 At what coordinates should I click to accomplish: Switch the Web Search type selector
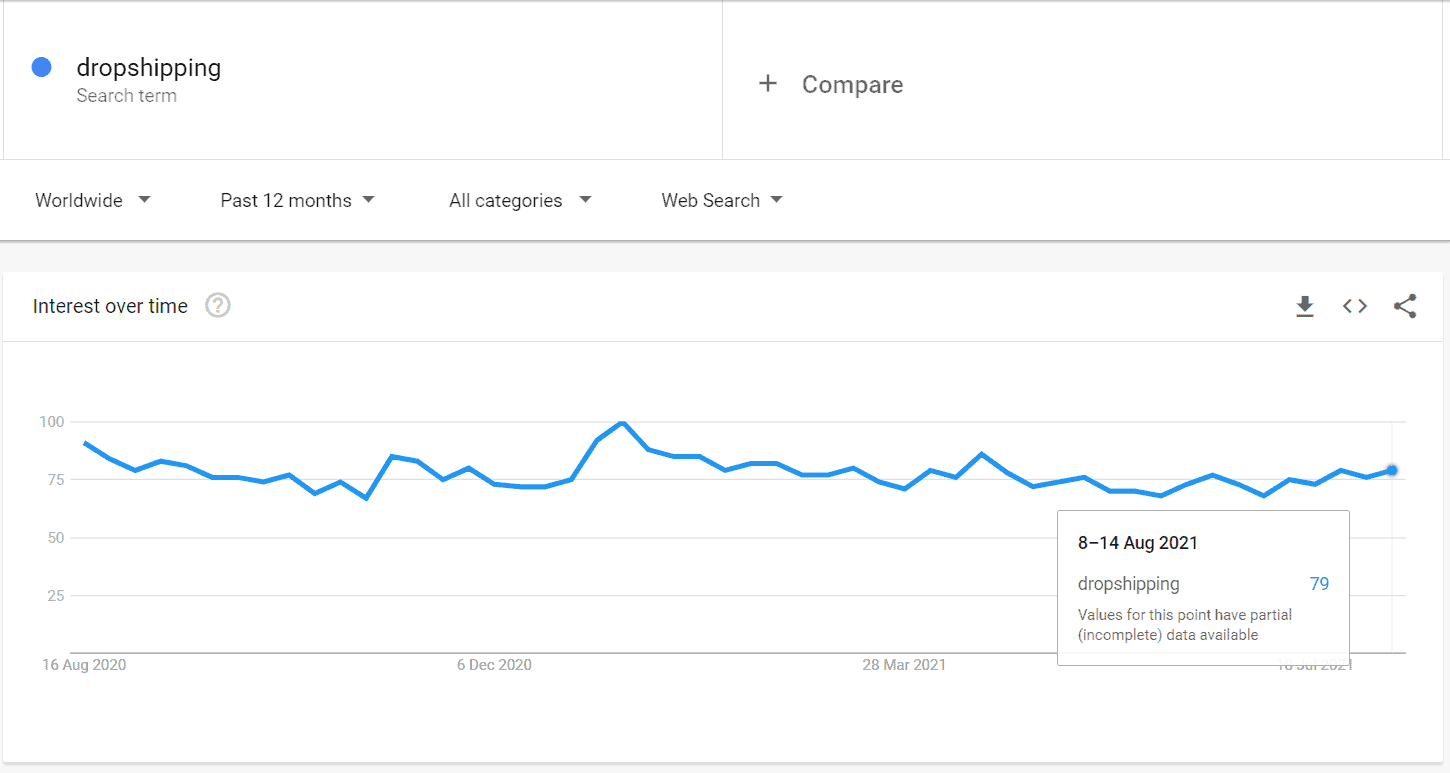click(721, 200)
